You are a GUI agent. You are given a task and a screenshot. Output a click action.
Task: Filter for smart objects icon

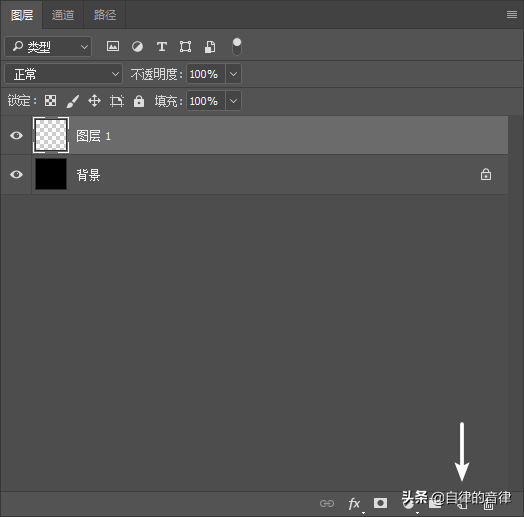(x=210, y=46)
